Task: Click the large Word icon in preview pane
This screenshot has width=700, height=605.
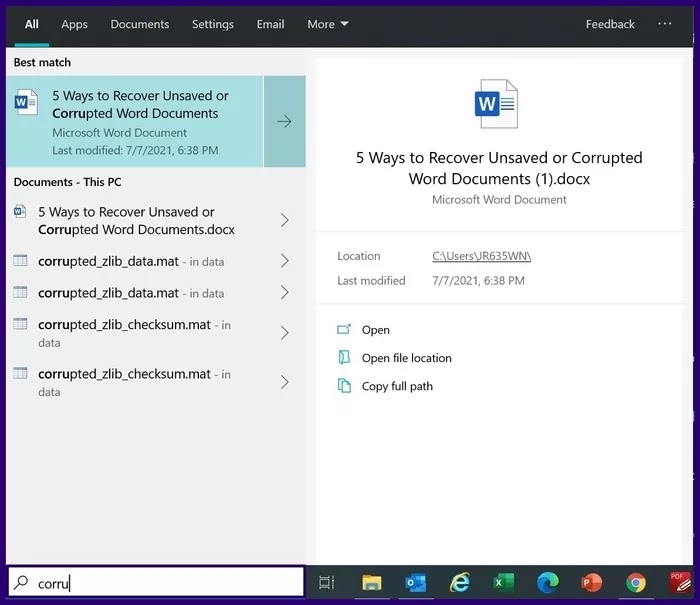Action: pos(496,104)
